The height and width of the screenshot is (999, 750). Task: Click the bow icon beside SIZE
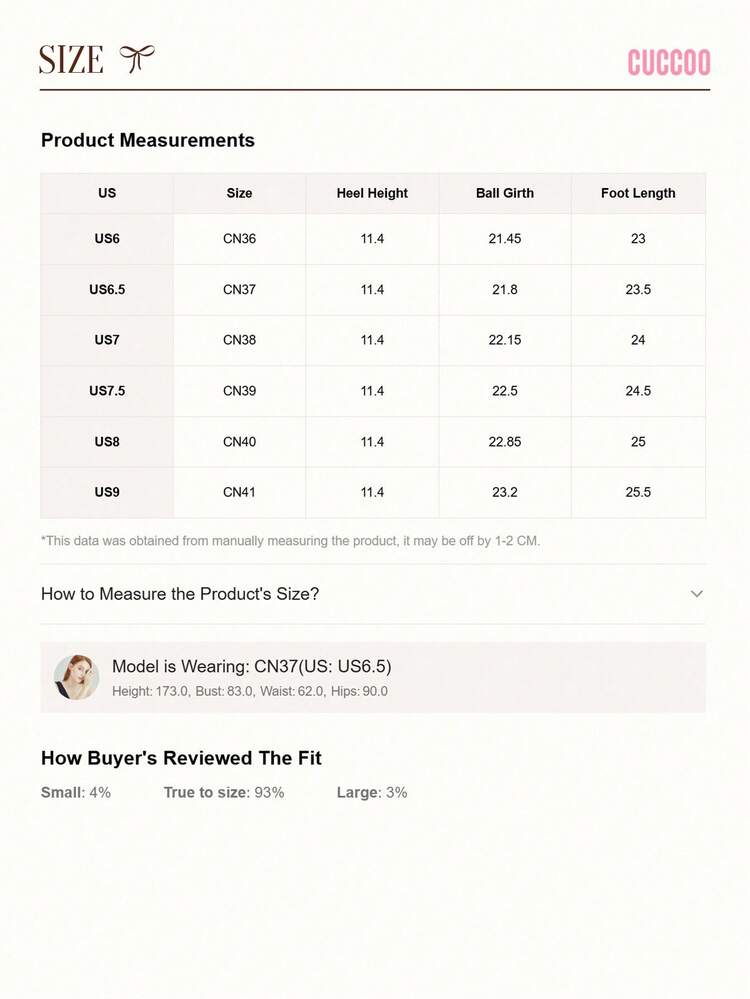(x=137, y=59)
